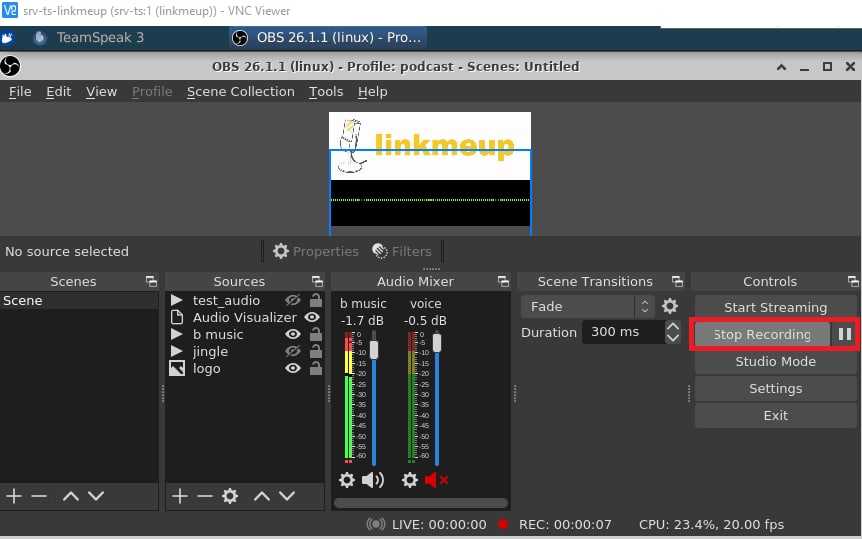Click Audio Mixer horizontal scrollbar
Image resolution: width=862 pixels, height=539 pixels.
coord(421,503)
